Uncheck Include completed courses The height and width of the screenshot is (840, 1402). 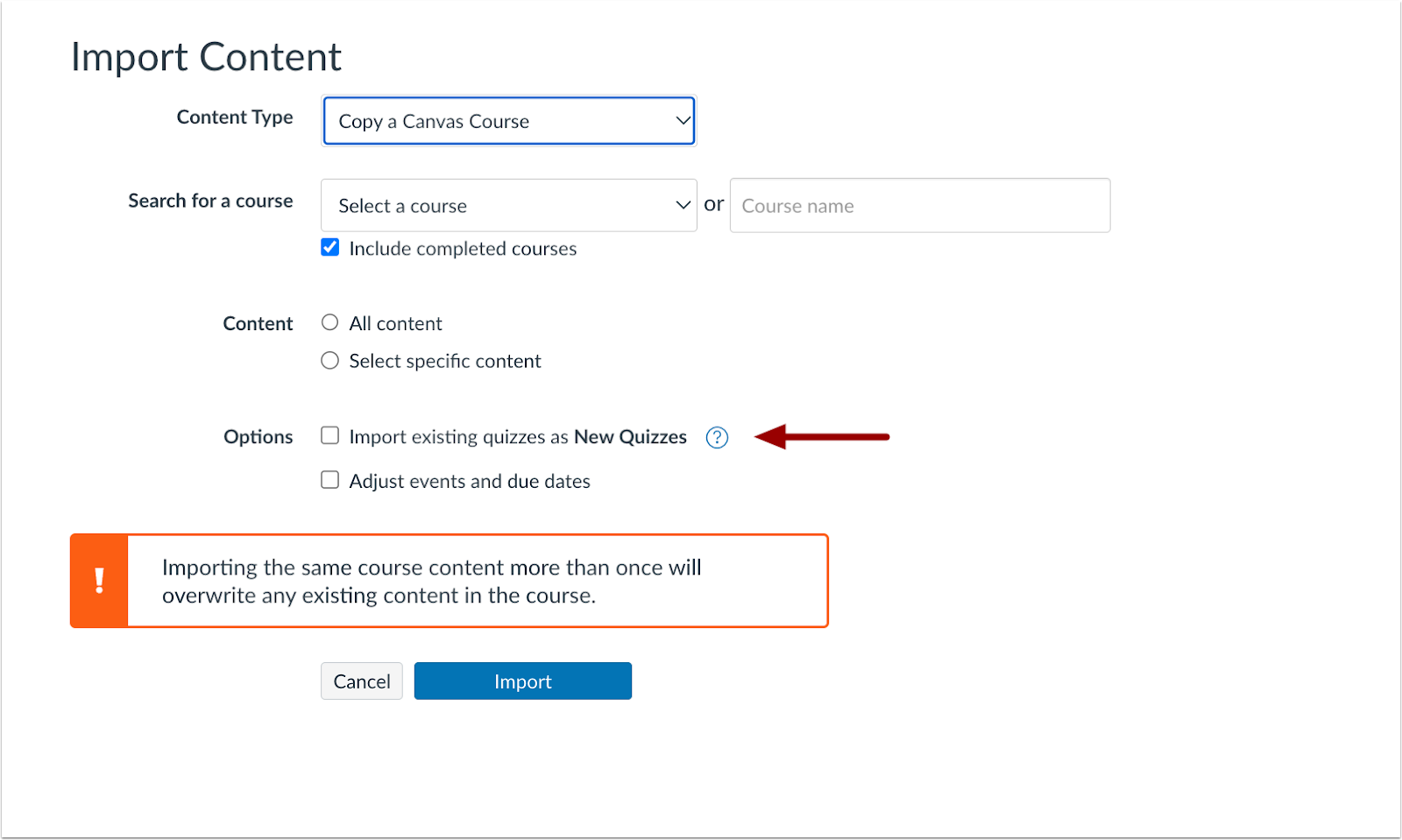(x=329, y=248)
